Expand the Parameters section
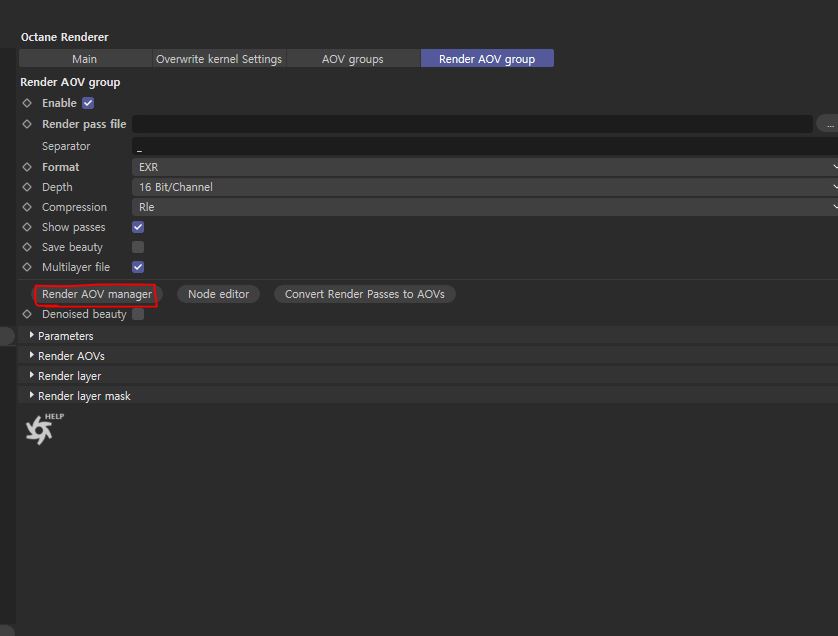Screen dimensions: 838x636 point(428,336)
